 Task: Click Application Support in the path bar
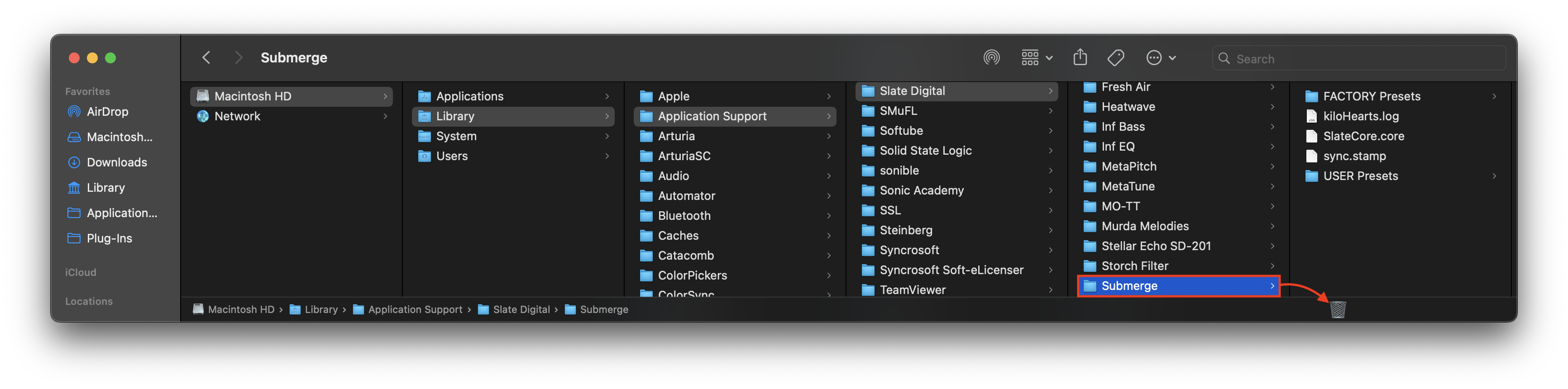pos(408,309)
